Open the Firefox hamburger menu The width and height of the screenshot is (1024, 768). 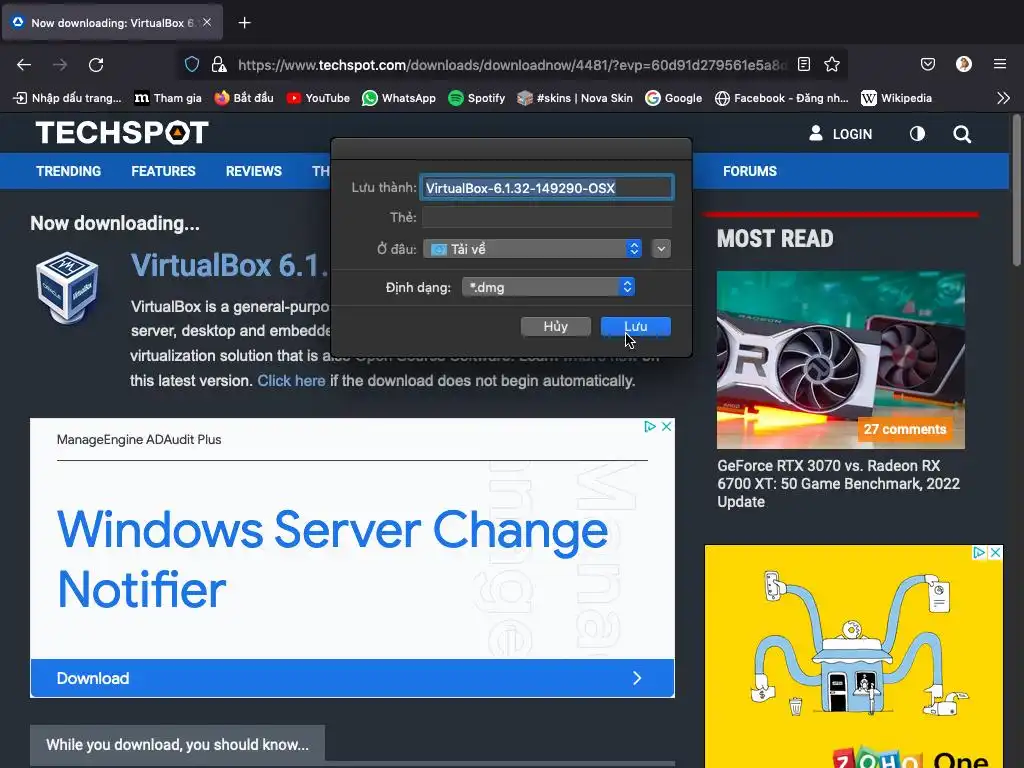pyautogui.click(x=1000, y=64)
